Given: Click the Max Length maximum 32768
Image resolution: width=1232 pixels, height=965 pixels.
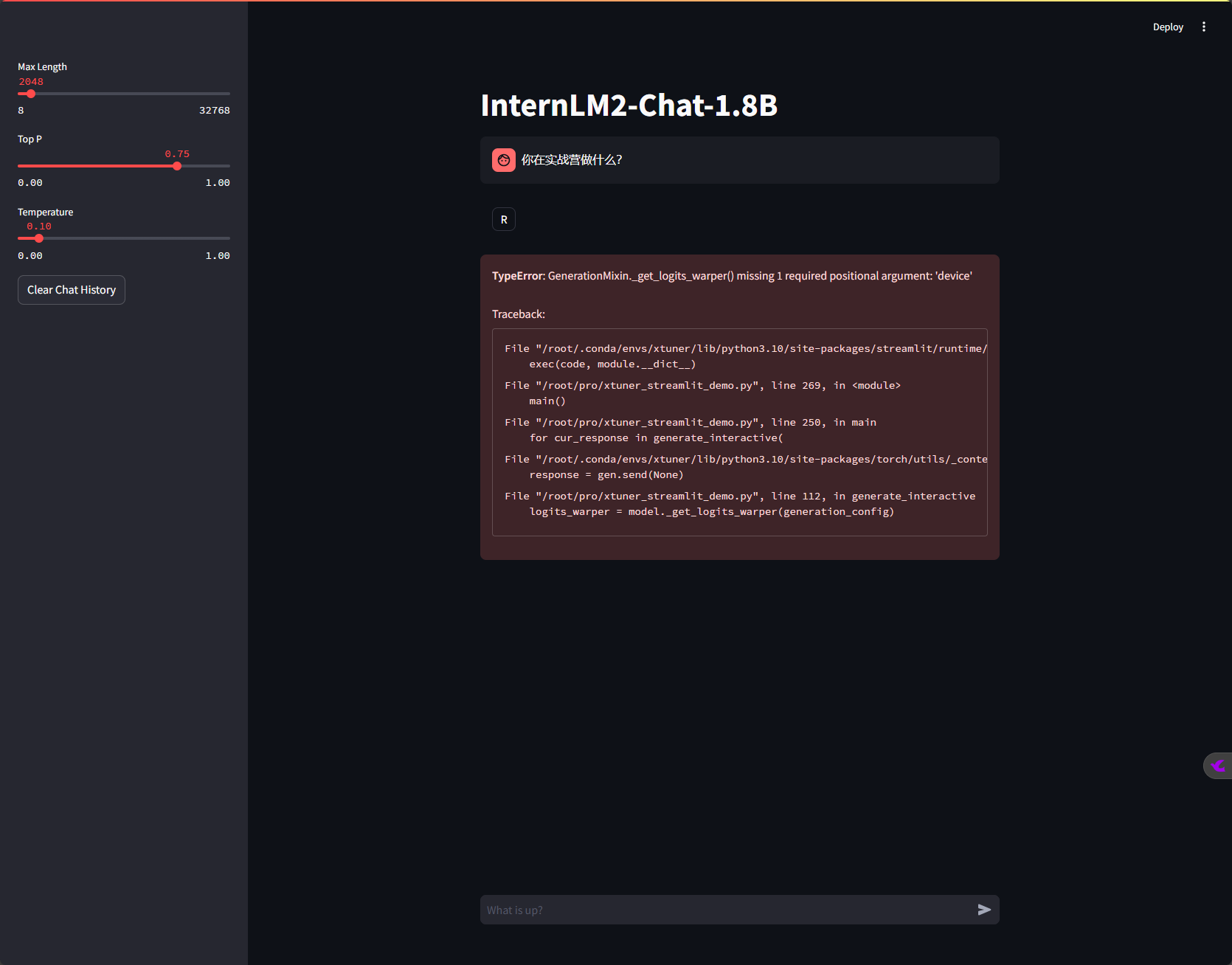Looking at the screenshot, I should coord(215,110).
